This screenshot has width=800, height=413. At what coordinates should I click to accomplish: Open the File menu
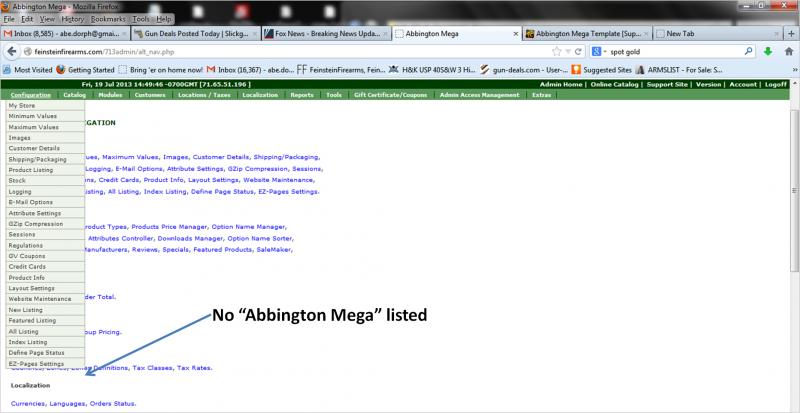click(x=9, y=19)
